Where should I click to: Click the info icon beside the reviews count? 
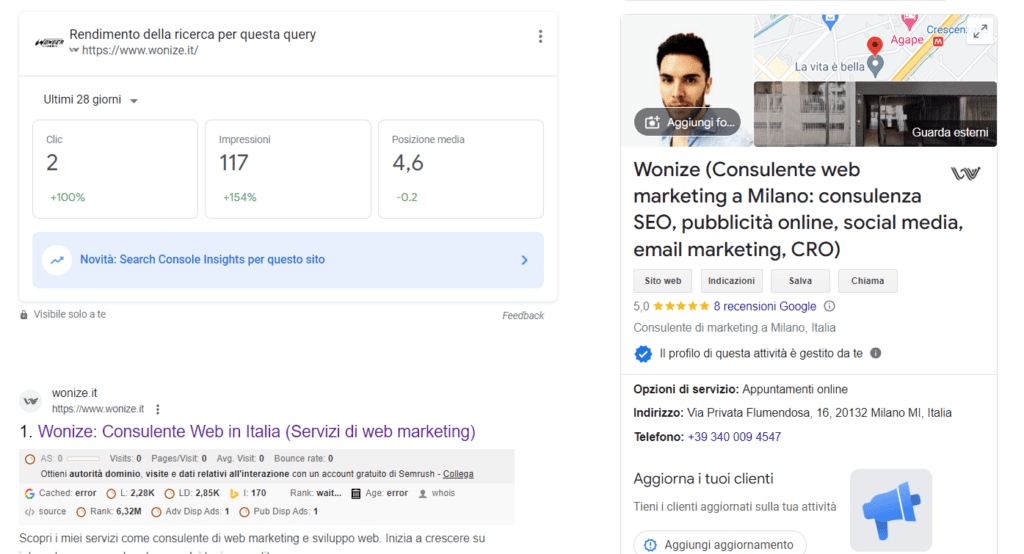[829, 306]
